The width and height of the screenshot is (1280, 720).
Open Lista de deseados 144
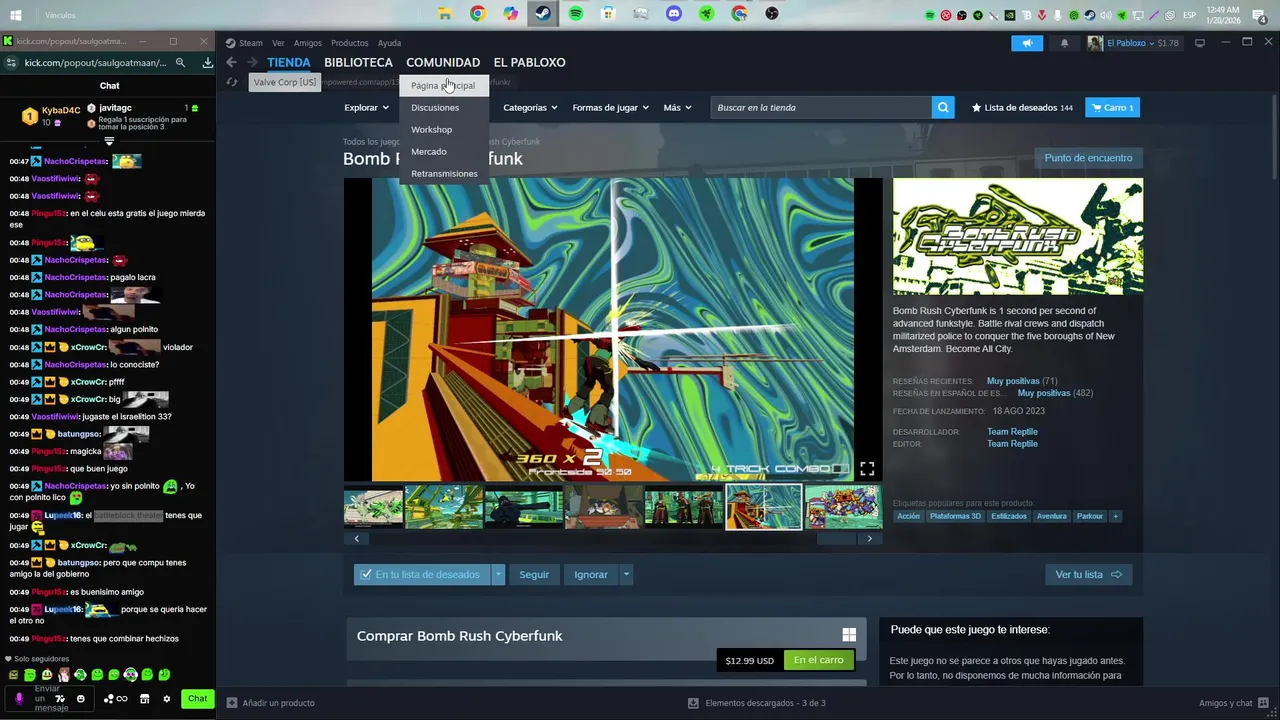tap(1022, 107)
